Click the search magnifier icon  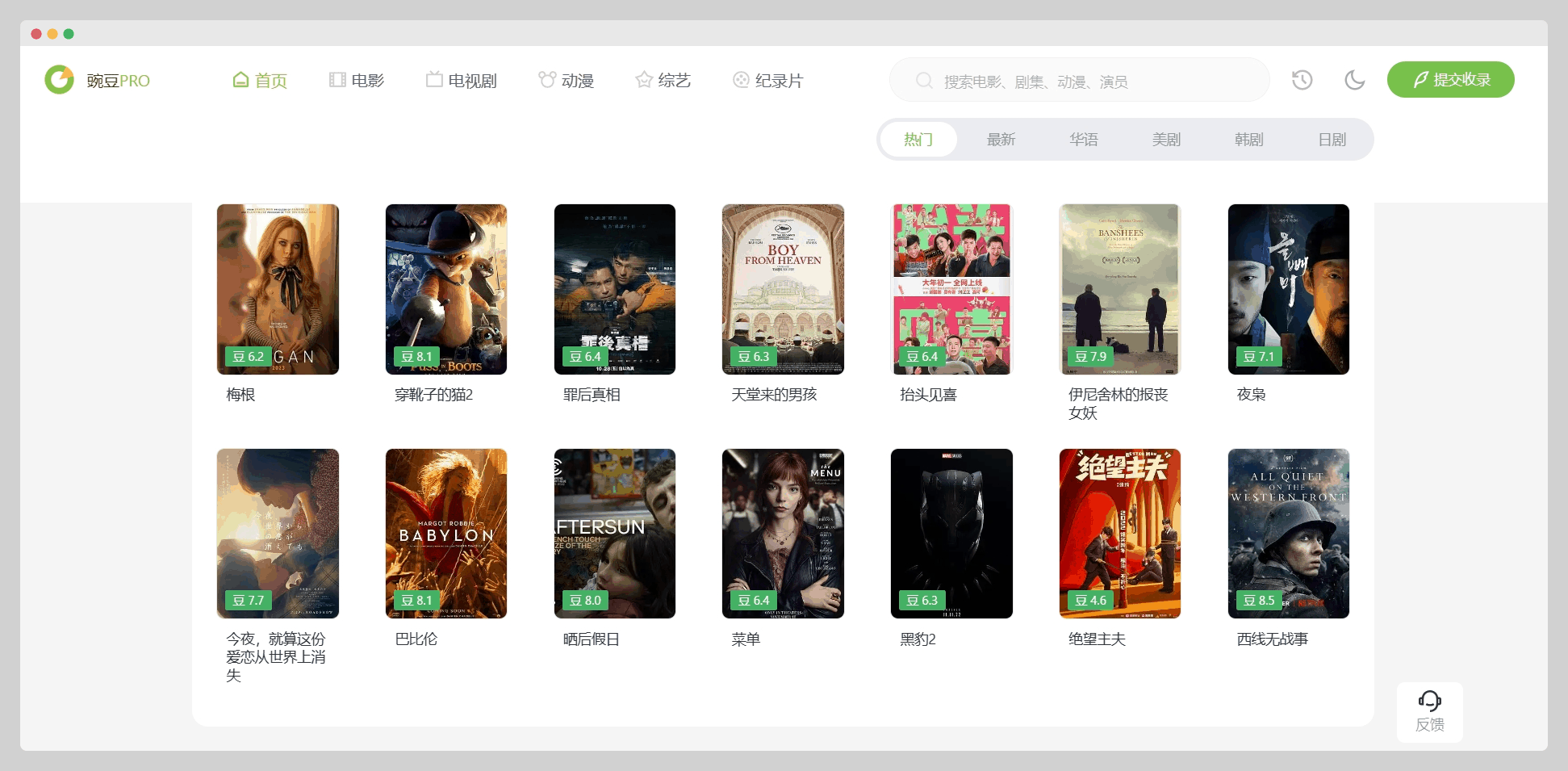[925, 81]
